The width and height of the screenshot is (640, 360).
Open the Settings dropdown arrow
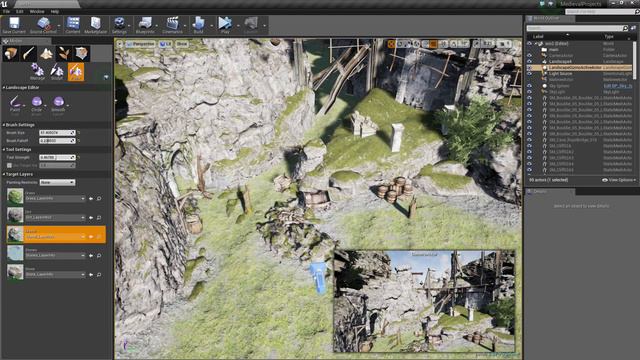coord(130,26)
